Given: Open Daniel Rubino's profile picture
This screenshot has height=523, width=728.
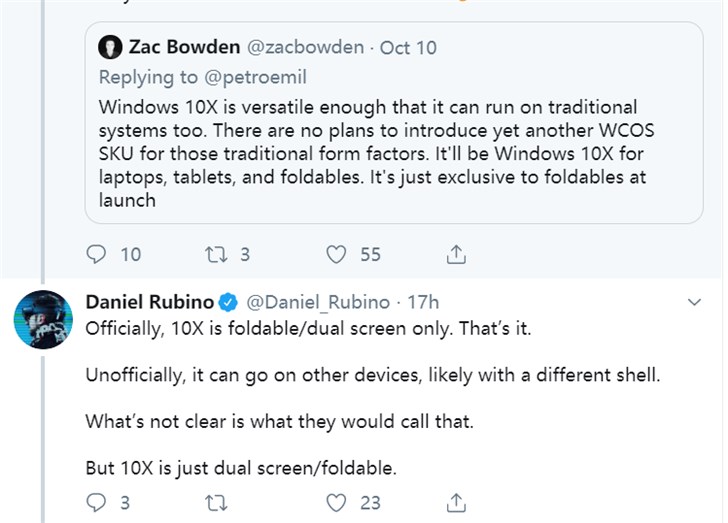Looking at the screenshot, I should 42,320.
